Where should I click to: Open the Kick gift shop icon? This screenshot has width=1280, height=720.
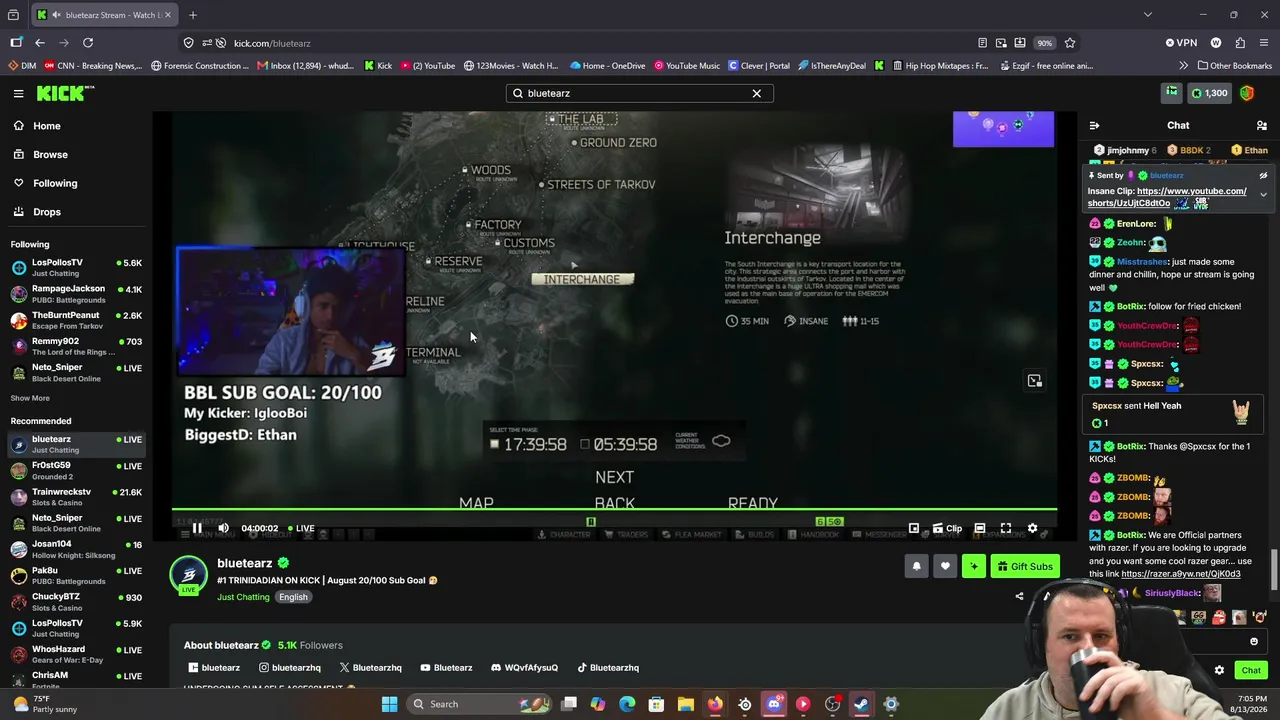coord(1171,93)
